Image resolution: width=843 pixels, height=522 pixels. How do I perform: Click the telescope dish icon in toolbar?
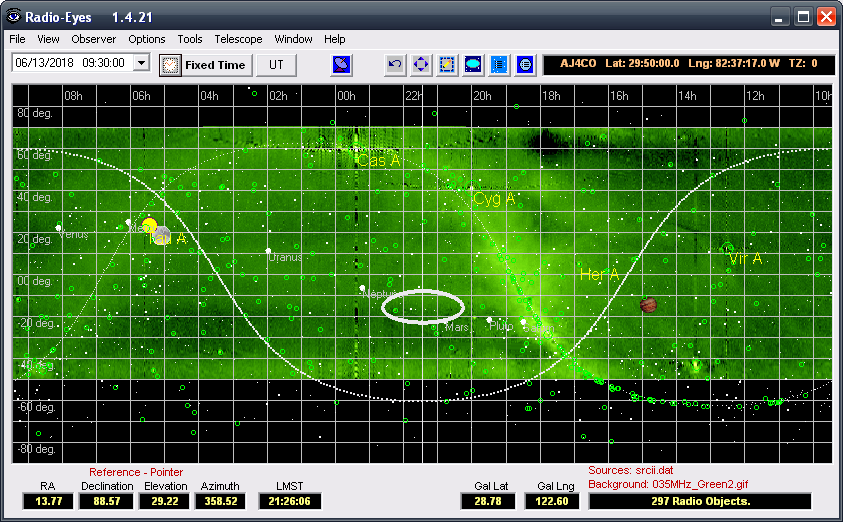pyautogui.click(x=342, y=65)
